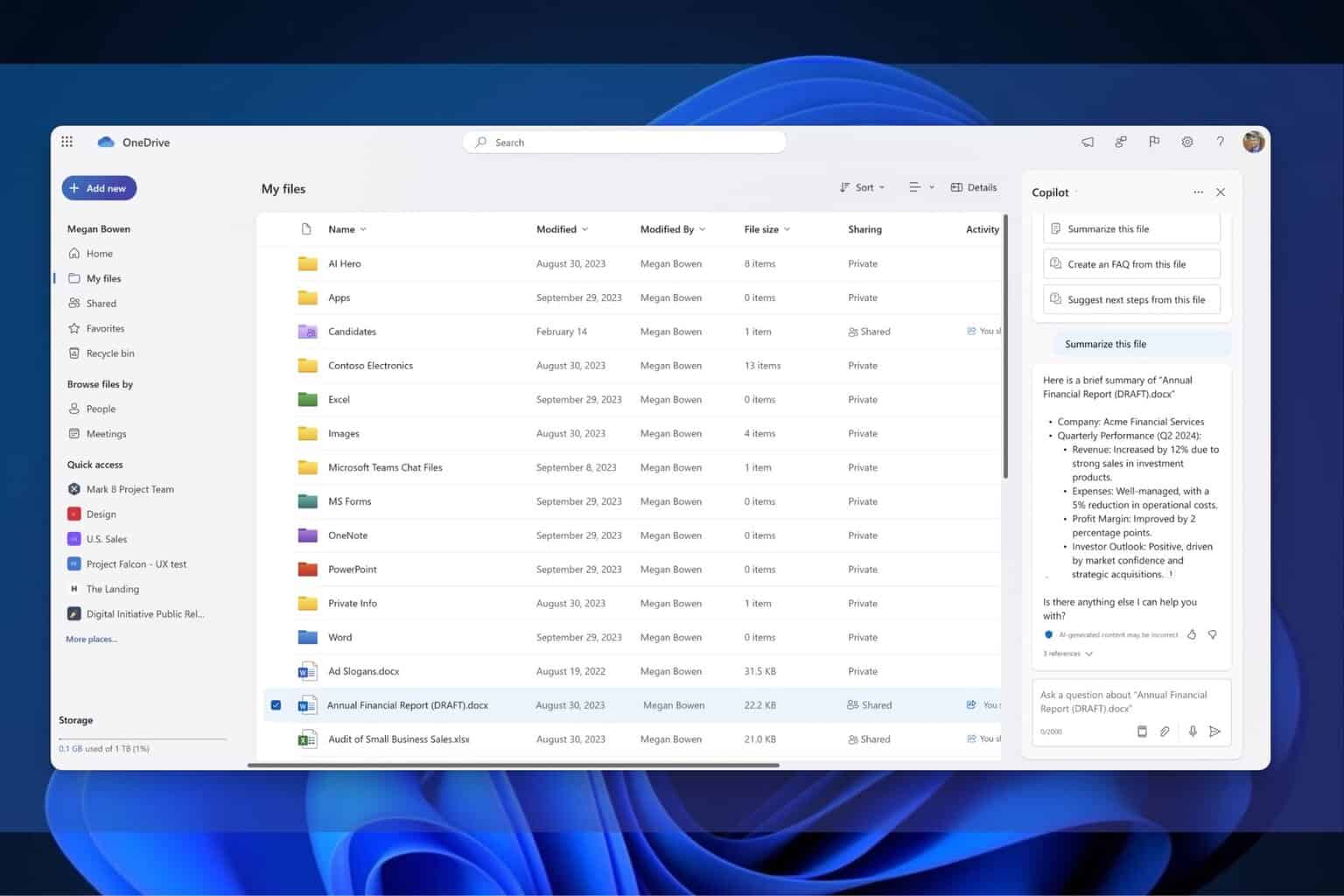Open the Excel green folder icon
The width and height of the screenshot is (1344, 896).
coord(307,400)
